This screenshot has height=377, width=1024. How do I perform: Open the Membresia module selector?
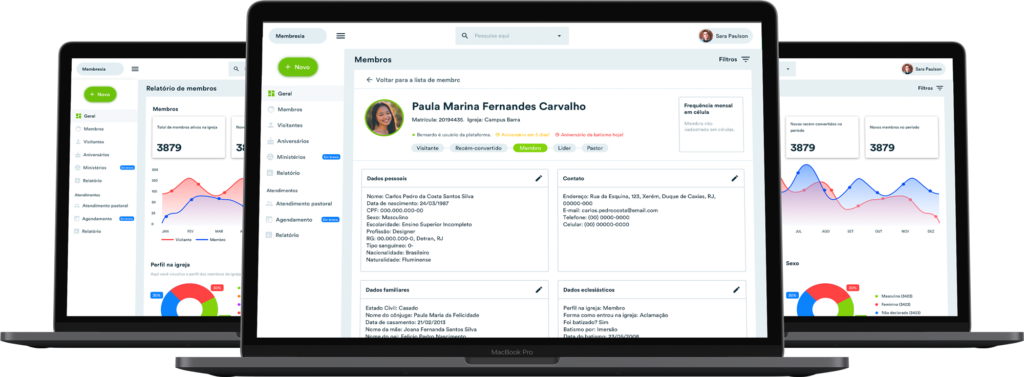[x=297, y=36]
